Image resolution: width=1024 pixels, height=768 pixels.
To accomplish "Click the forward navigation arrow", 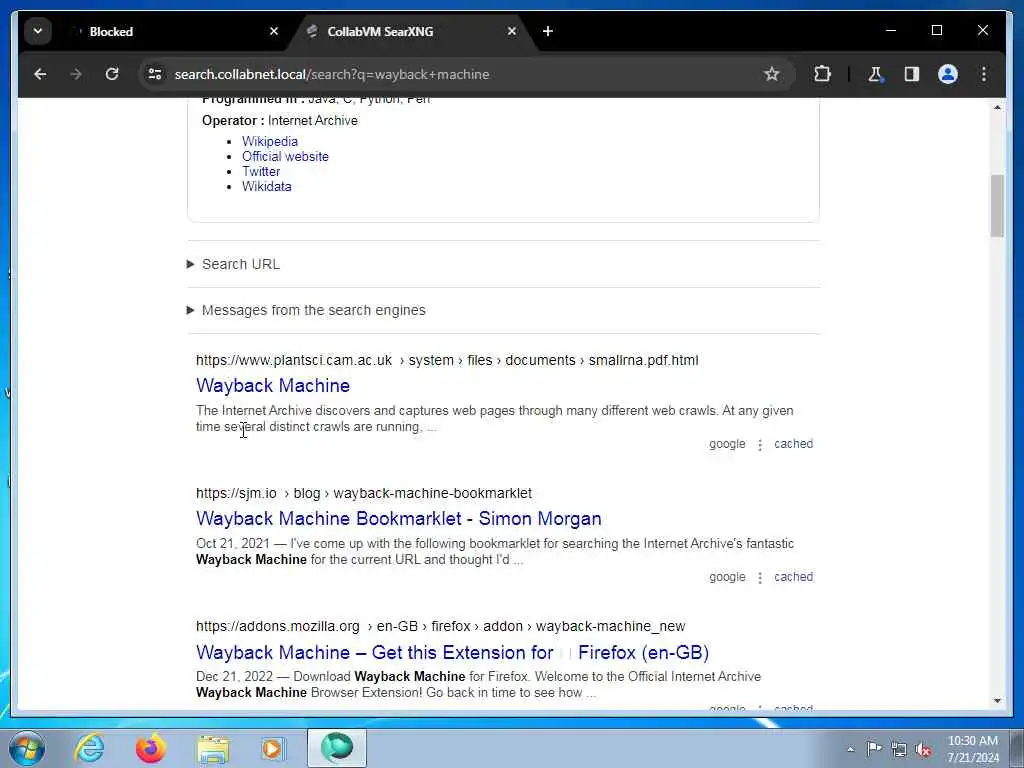I will pyautogui.click(x=76, y=74).
